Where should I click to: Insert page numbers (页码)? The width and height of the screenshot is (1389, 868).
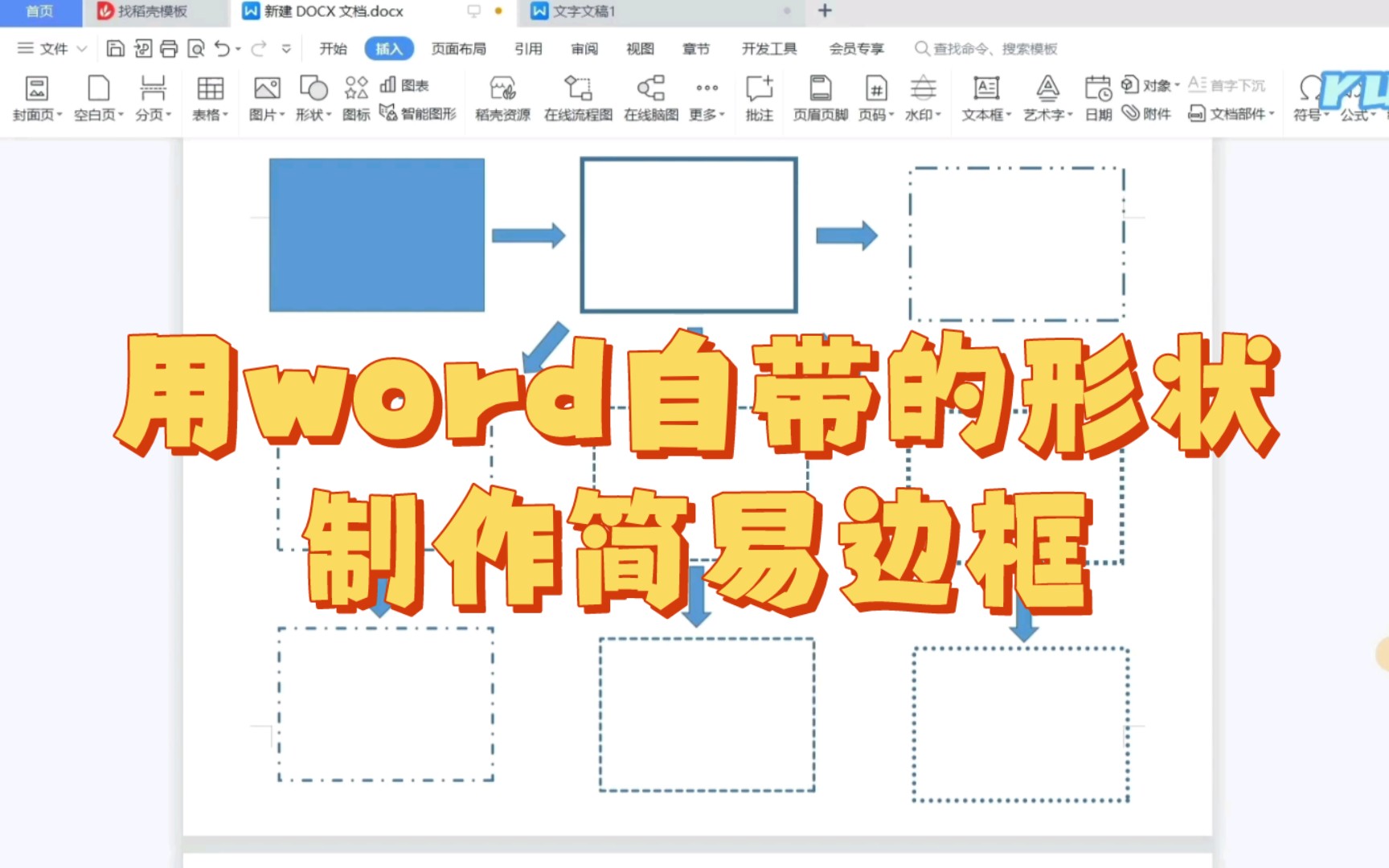pyautogui.click(x=876, y=98)
